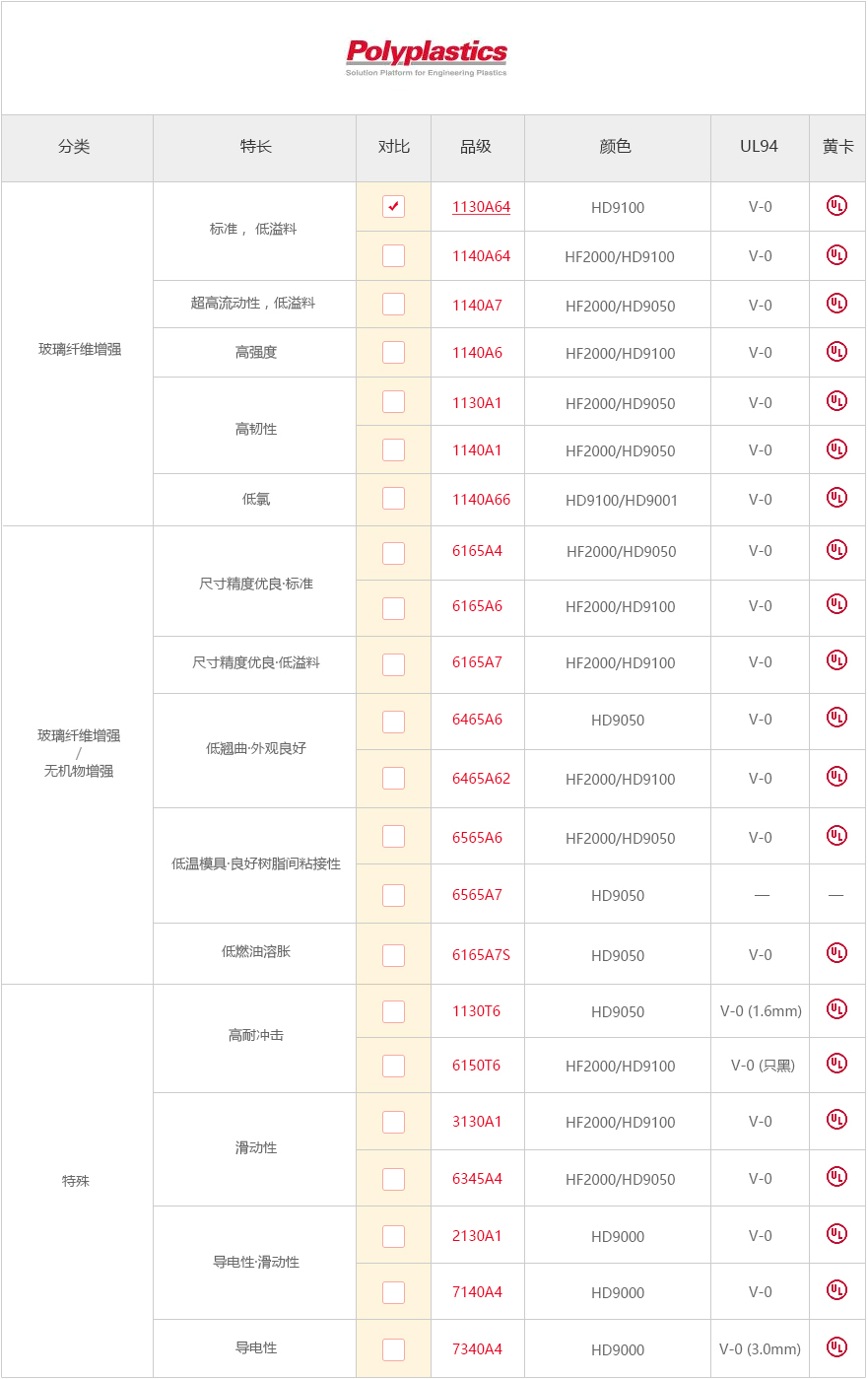
Task: Open UL yellow card icon for 1140A7
Action: point(836,304)
